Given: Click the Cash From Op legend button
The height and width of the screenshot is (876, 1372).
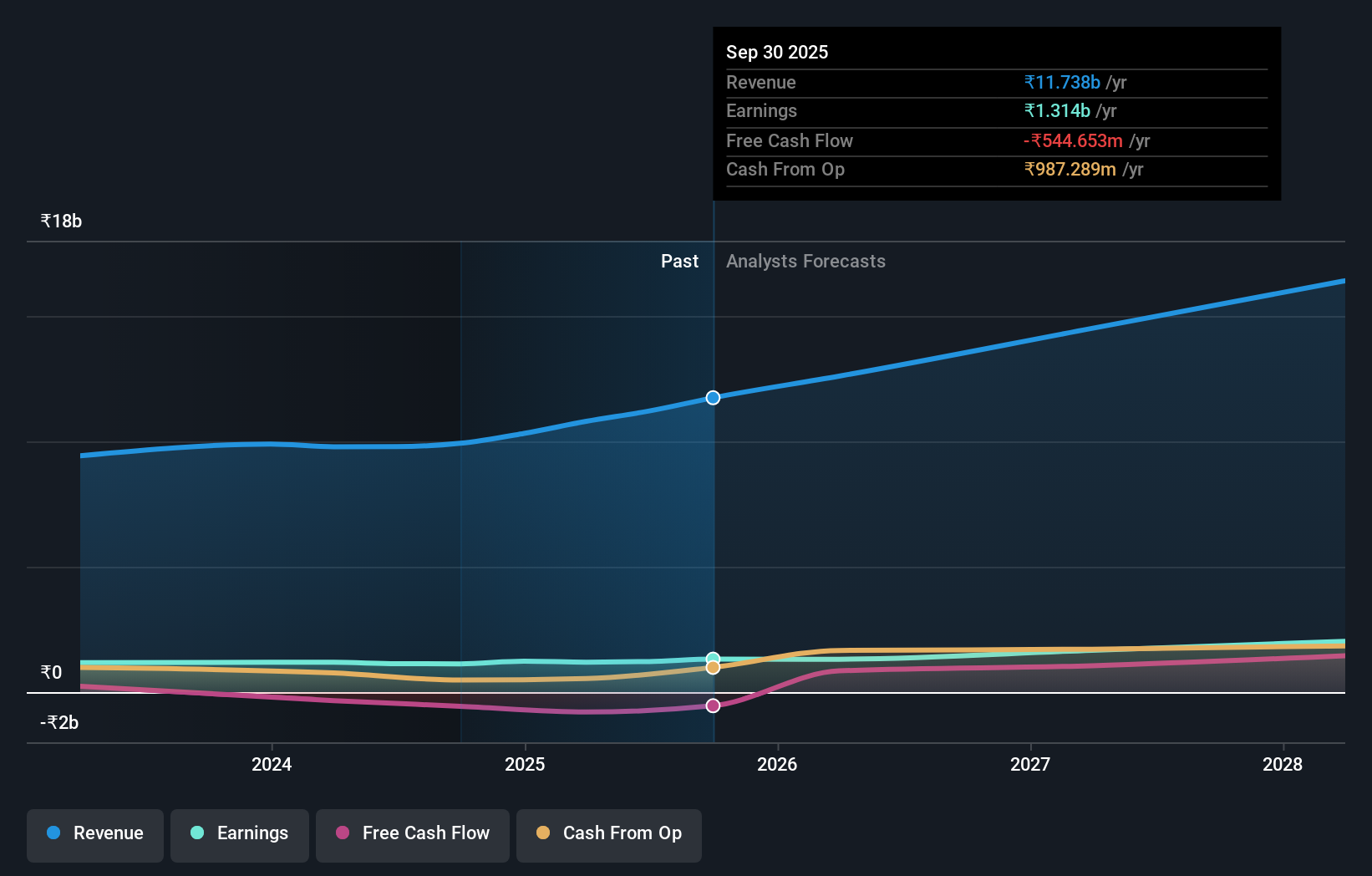Looking at the screenshot, I should (608, 833).
